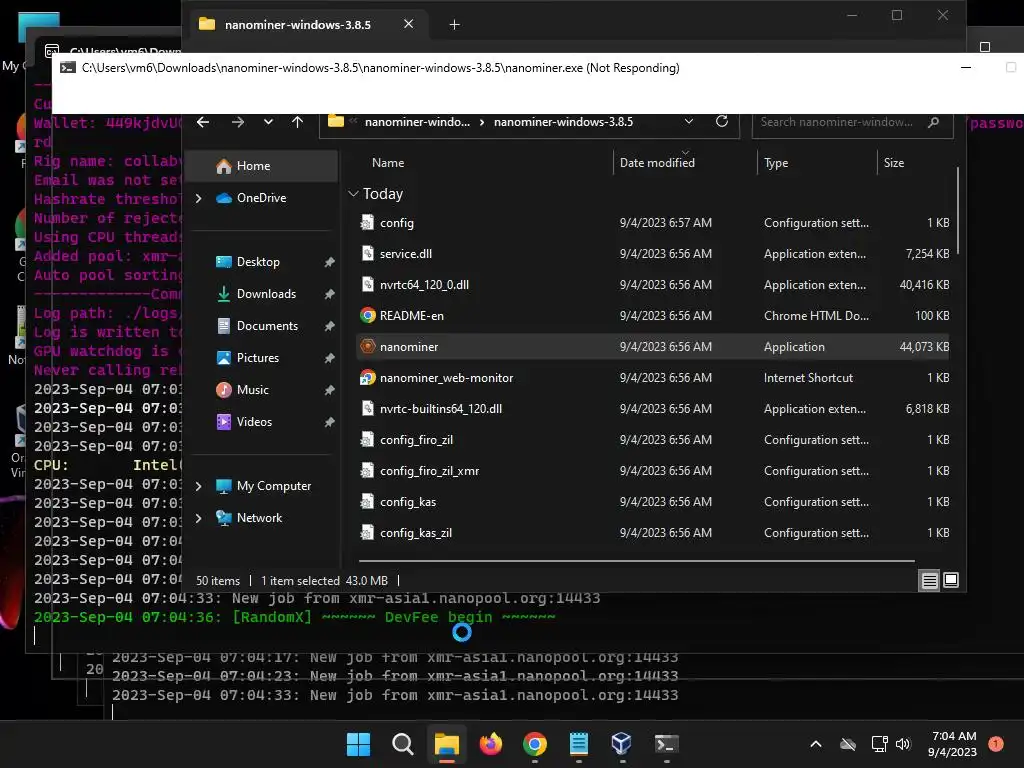Open recent locations dropdown chevron
This screenshot has width=1024, height=768.
tap(268, 122)
